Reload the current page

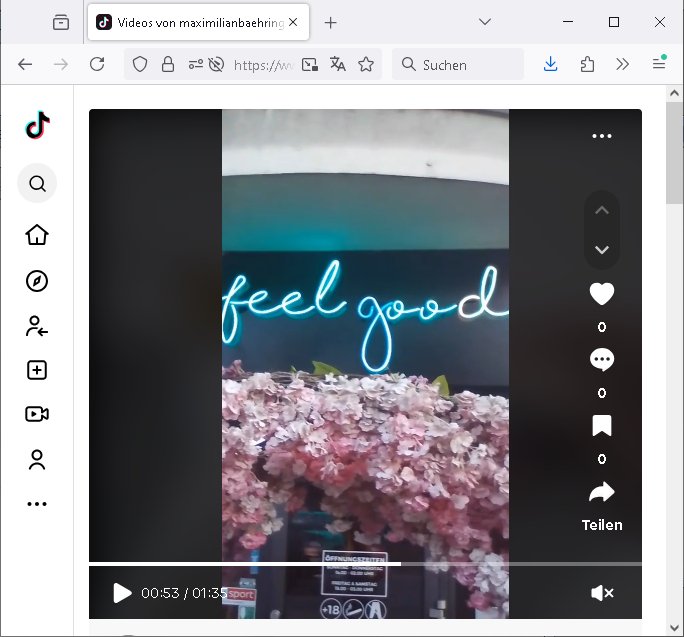[x=97, y=65]
